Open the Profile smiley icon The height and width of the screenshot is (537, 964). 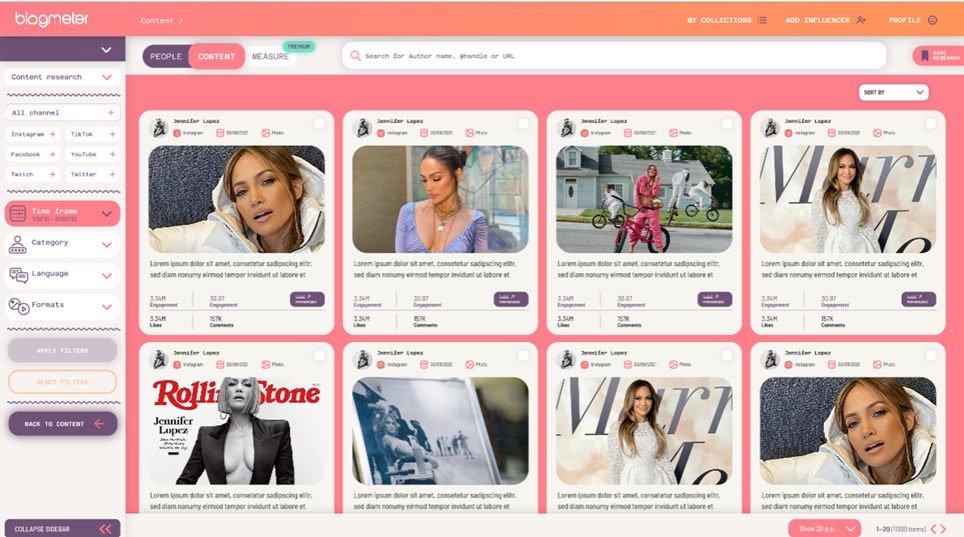pyautogui.click(x=933, y=20)
